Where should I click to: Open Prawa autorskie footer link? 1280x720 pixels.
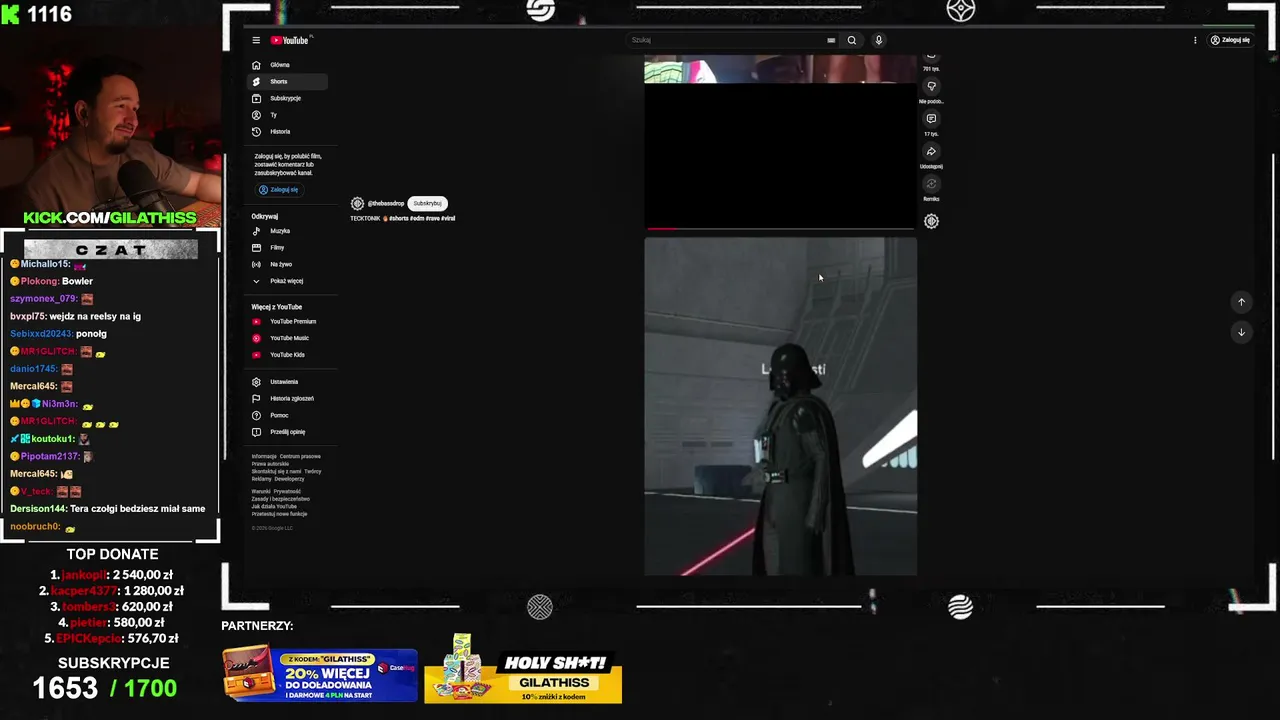click(270, 464)
